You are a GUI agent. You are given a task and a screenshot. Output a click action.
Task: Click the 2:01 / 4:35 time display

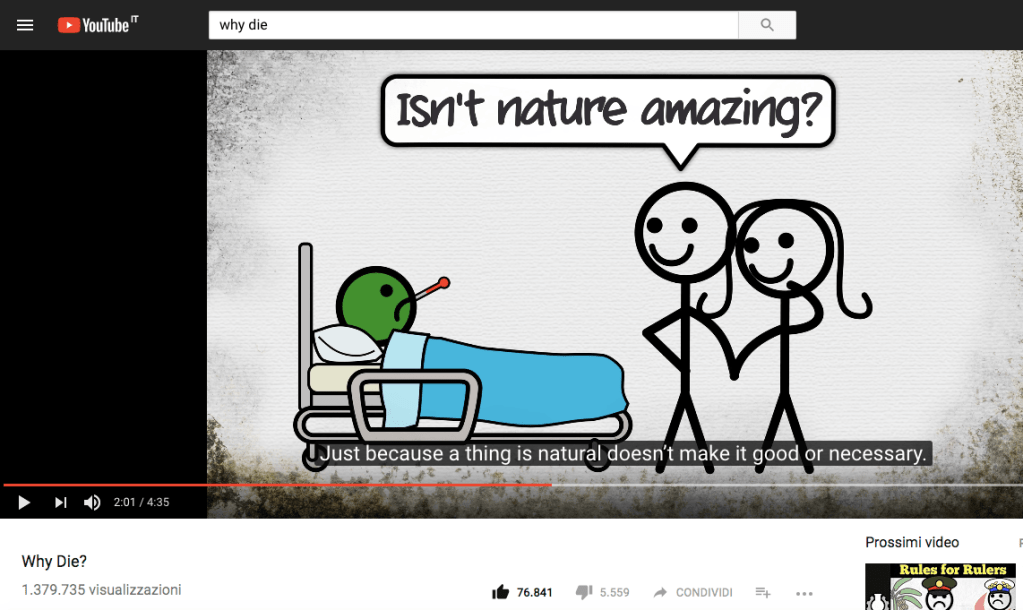click(x=141, y=502)
